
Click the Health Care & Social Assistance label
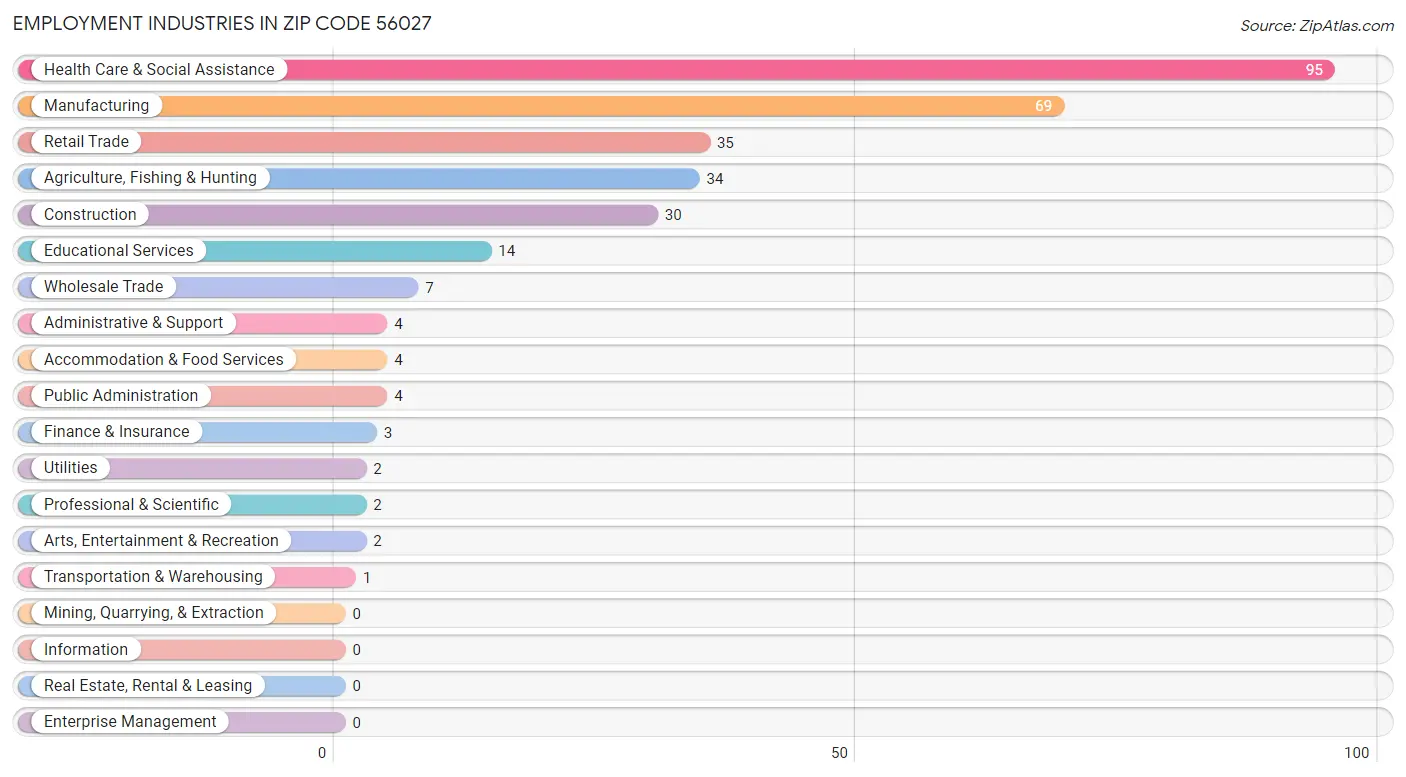coord(159,69)
